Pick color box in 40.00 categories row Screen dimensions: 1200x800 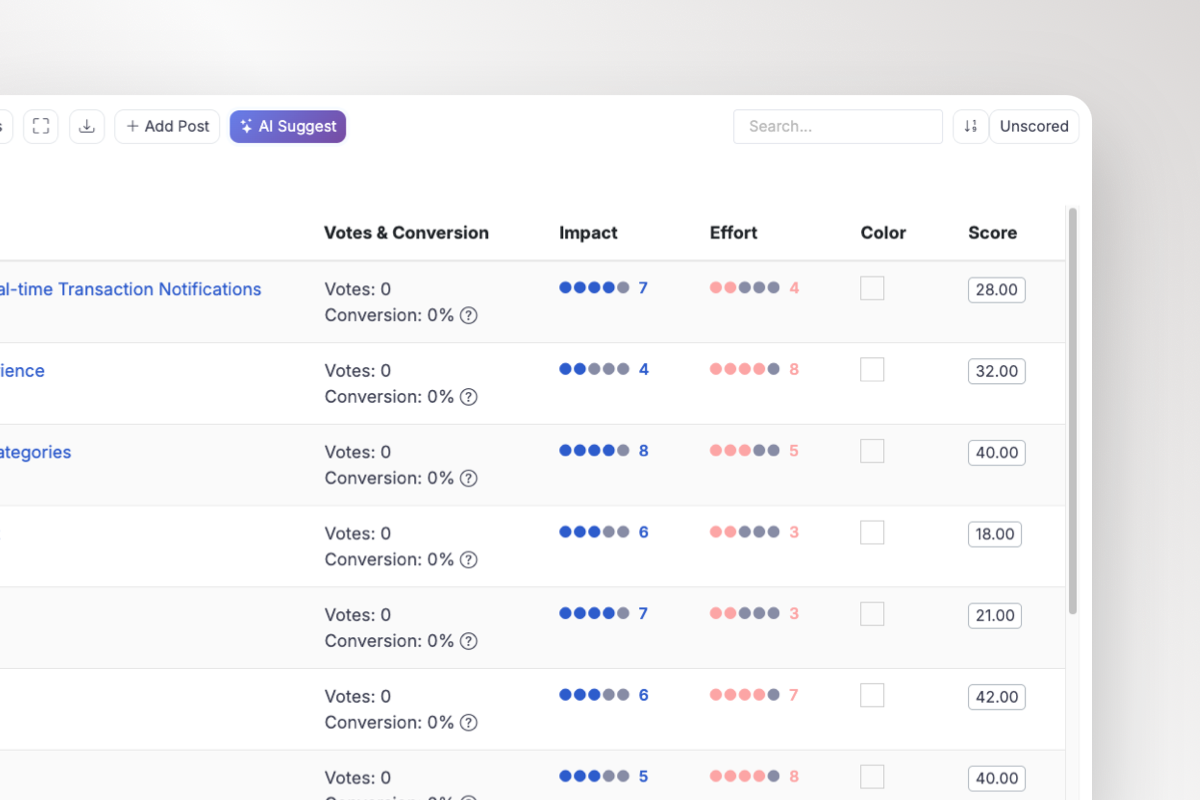point(872,451)
